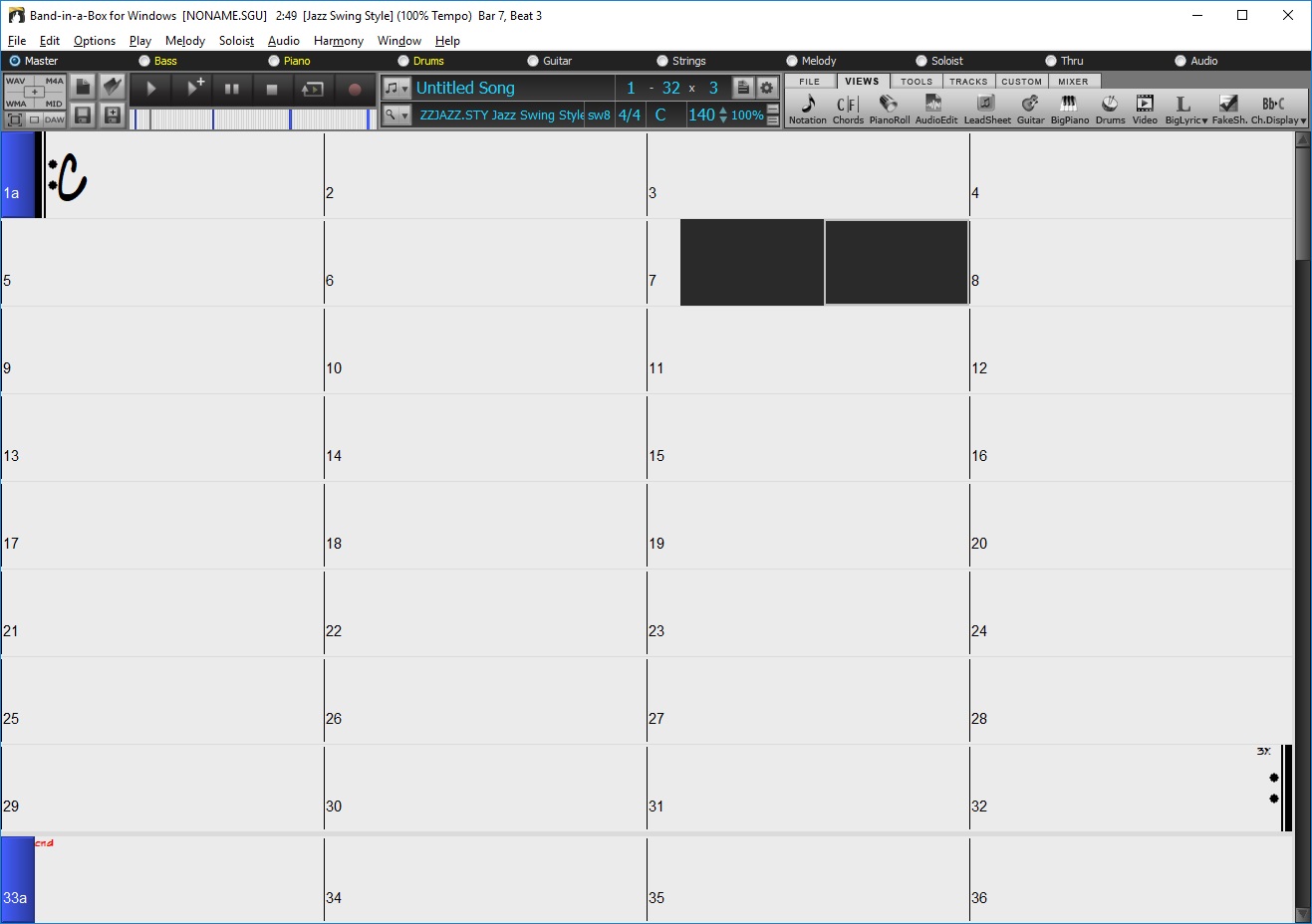Screen dimensions: 1312x924
Task: Select the Soloist track radio button
Action: [x=921, y=61]
